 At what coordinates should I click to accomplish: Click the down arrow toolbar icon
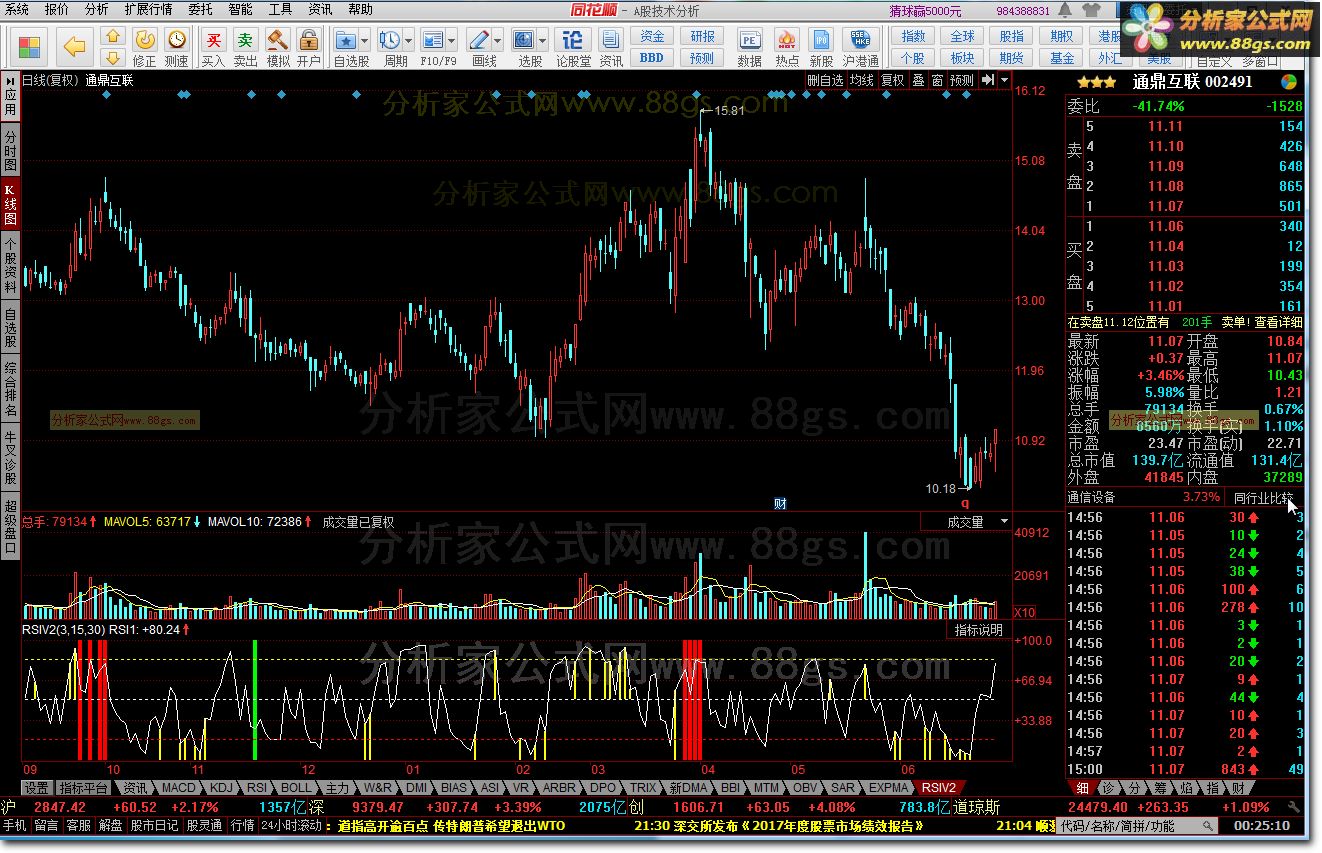point(113,58)
